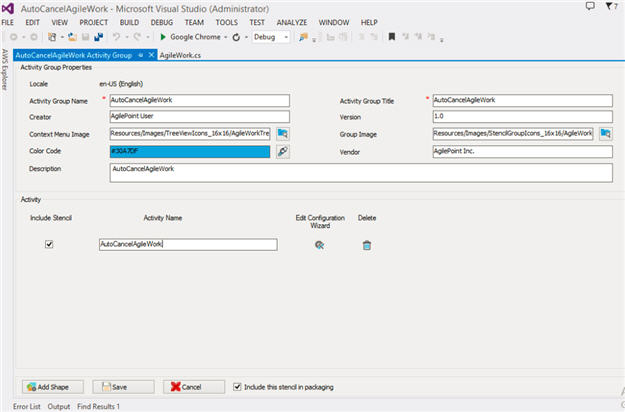The height and width of the screenshot is (412, 625).
Task: Open the FILE menu
Action: pos(8,23)
